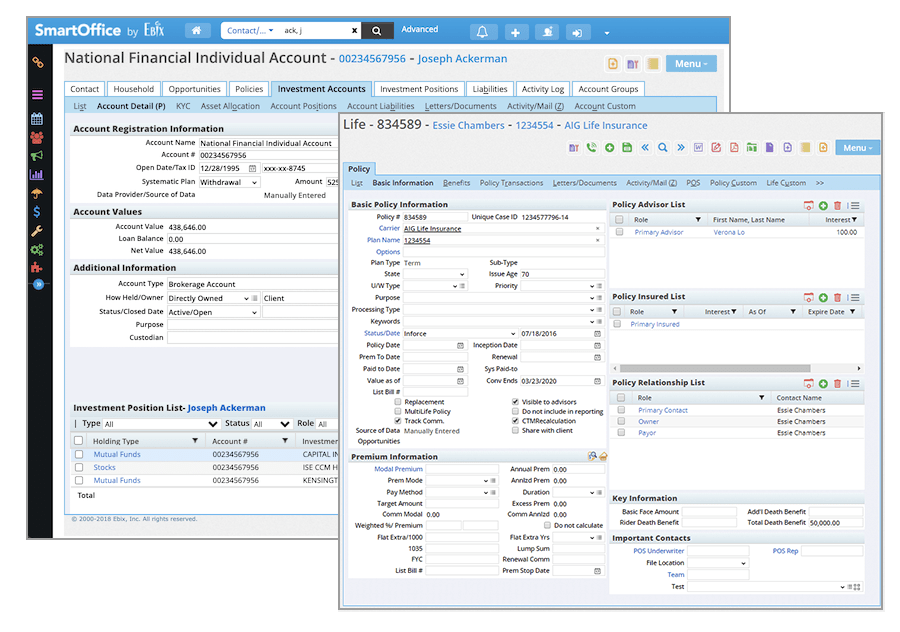Open the Joseph Ackerman link in the title
900x632 pixels.
[x=462, y=59]
